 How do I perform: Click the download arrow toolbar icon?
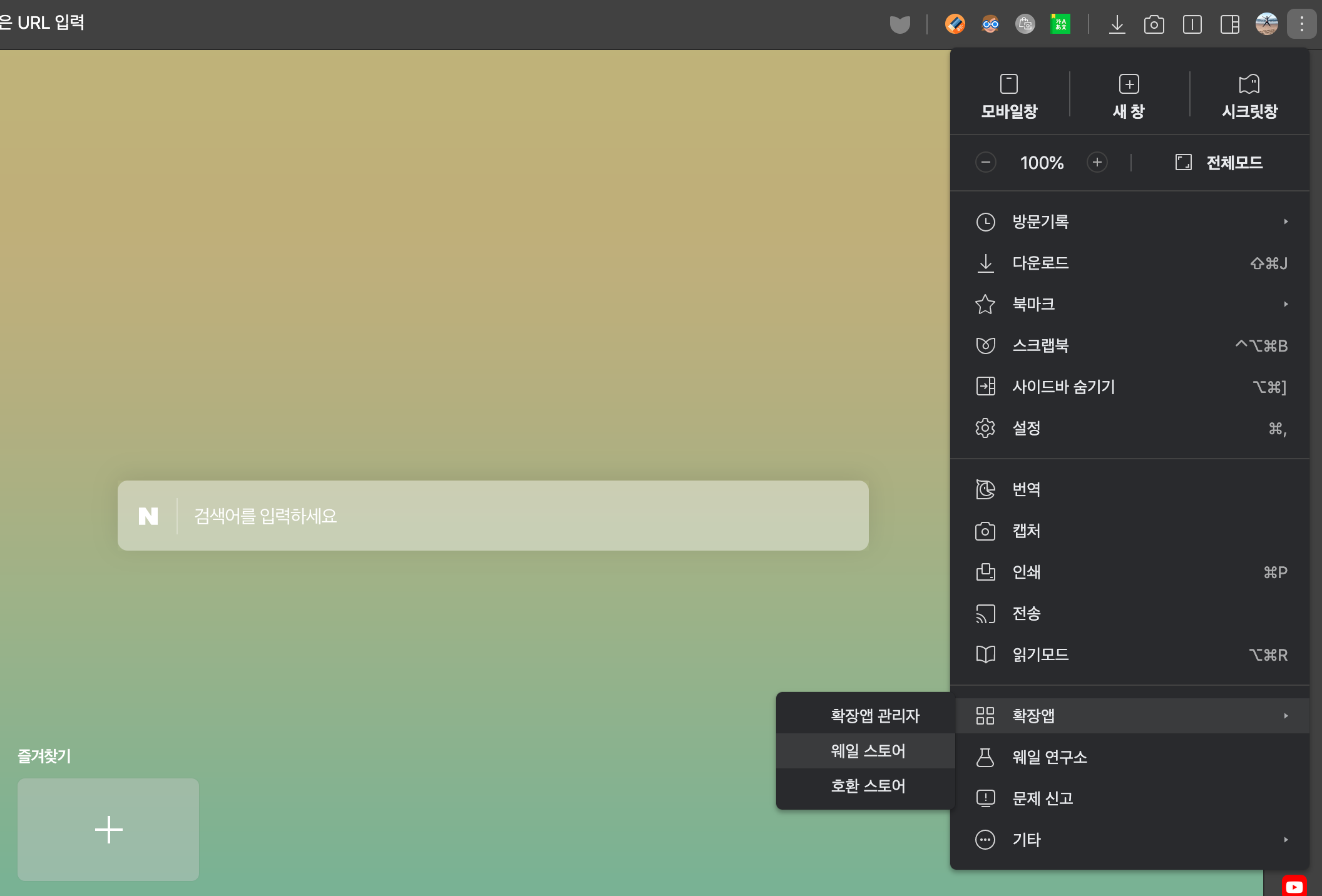1117,24
